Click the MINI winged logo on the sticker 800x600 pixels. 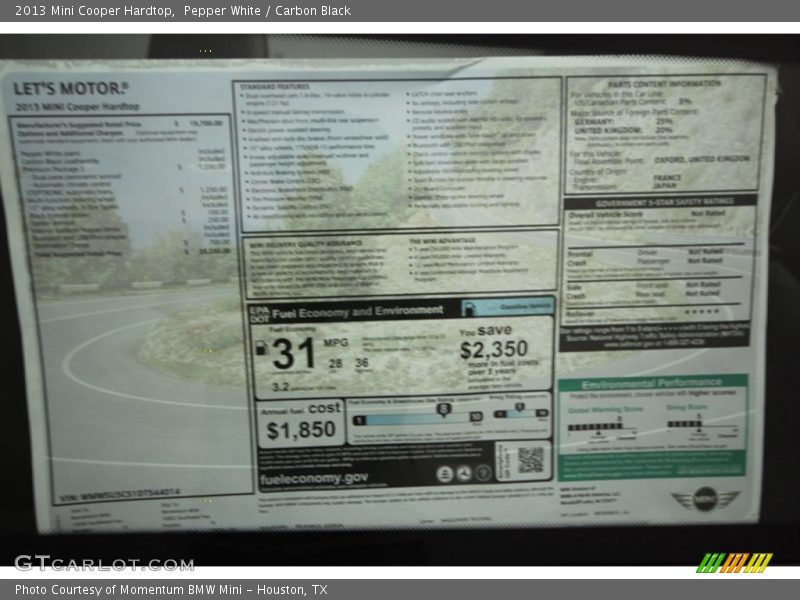(705, 498)
